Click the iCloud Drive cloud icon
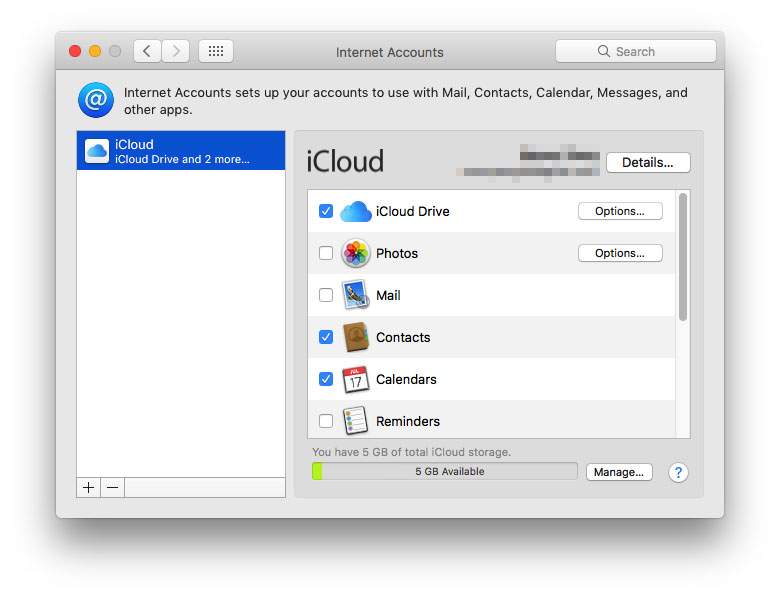 (x=355, y=211)
